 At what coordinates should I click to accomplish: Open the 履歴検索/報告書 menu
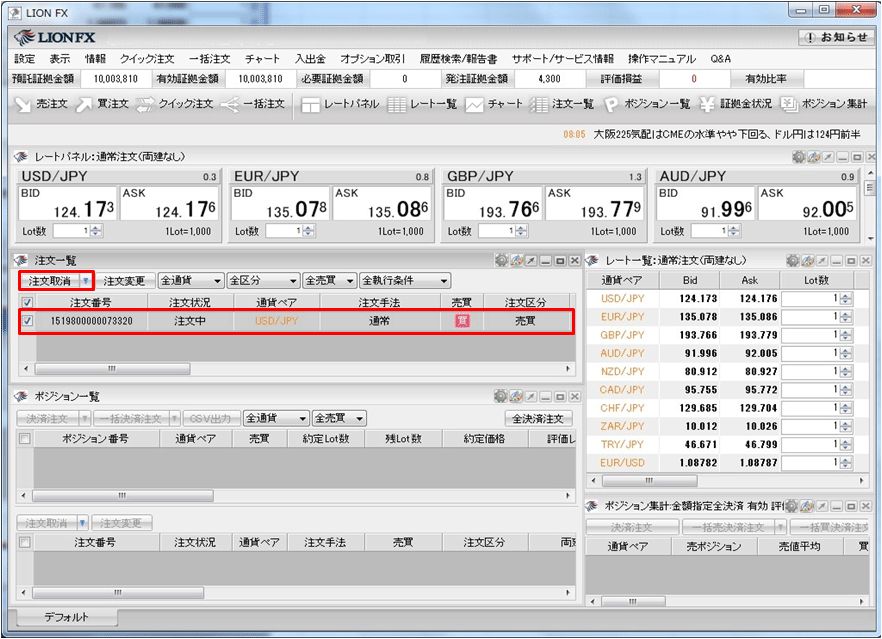(458, 58)
